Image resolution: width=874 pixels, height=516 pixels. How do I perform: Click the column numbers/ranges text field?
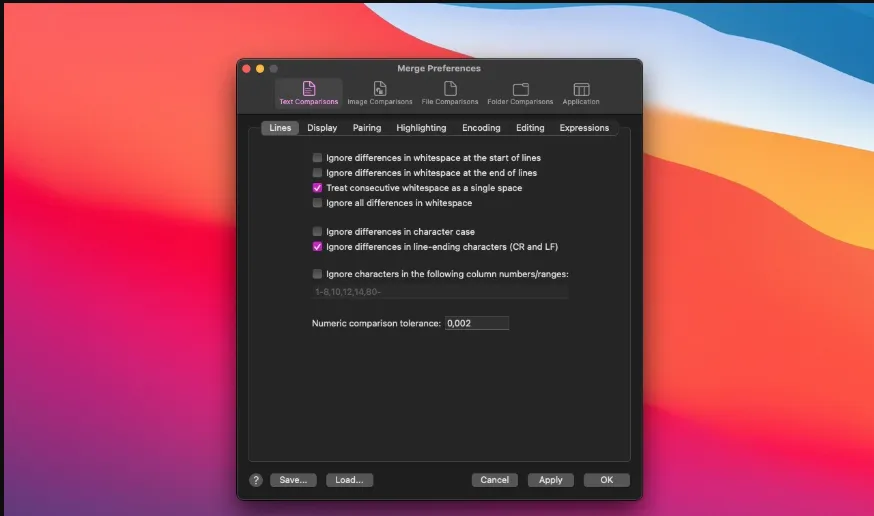click(x=440, y=291)
